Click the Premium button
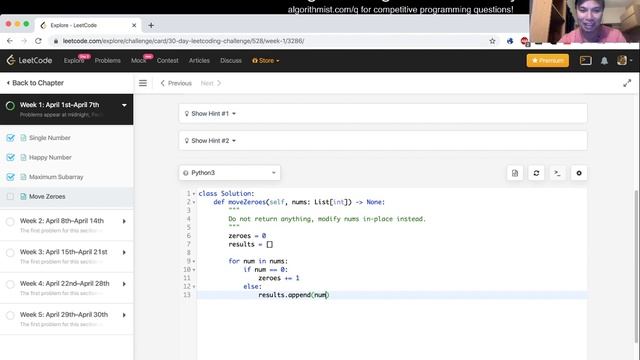Viewport: 640px width, 360px height. (547, 60)
